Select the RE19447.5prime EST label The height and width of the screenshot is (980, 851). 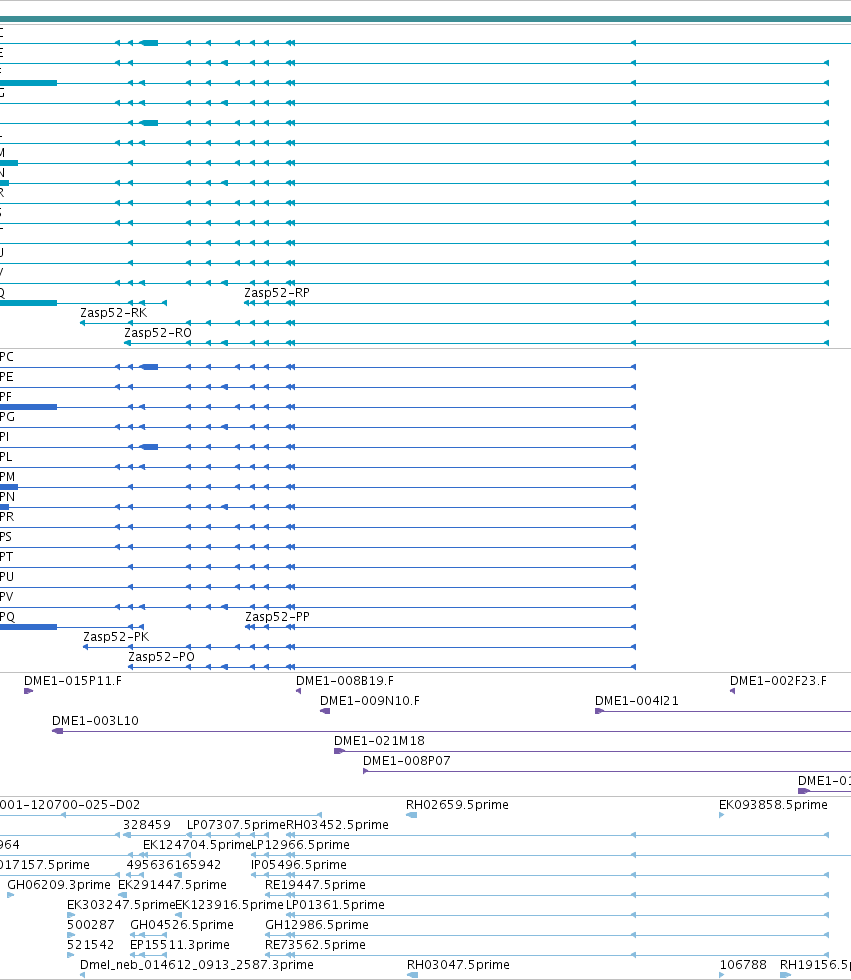[315, 884]
